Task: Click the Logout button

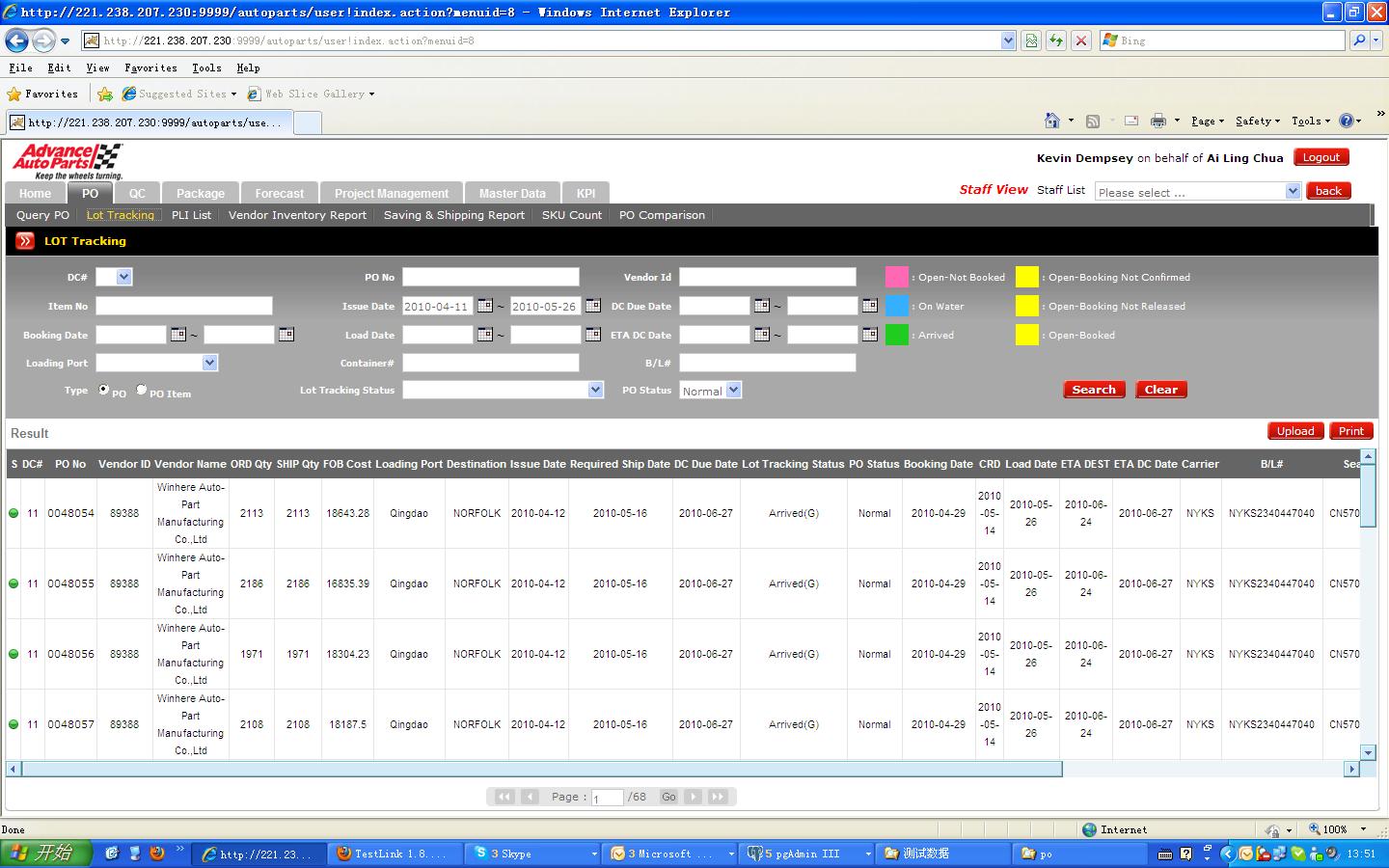Action: (x=1321, y=157)
